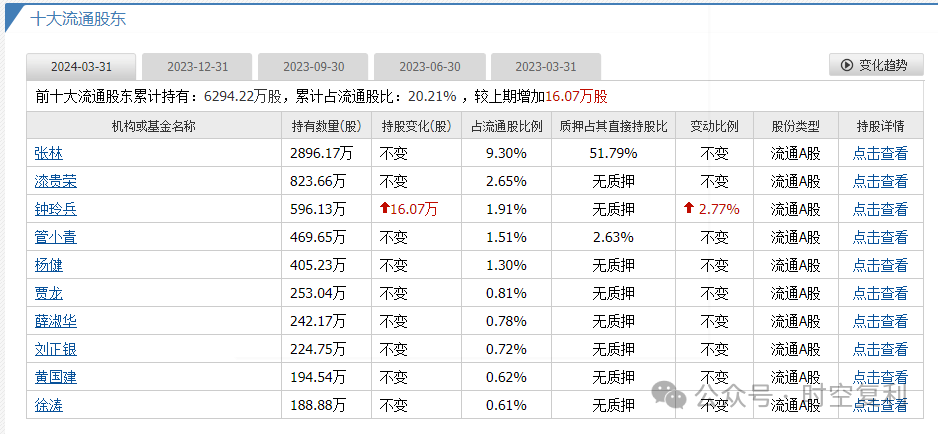Open shareholder 张林 link
The image size is (938, 434).
[x=48, y=153]
